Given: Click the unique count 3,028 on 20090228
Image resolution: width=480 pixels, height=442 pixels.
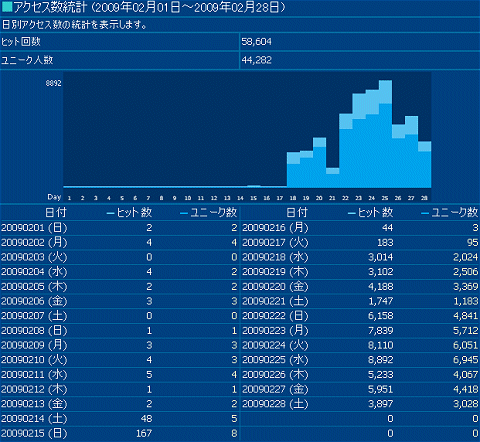Looking at the screenshot, I should coord(466,404).
